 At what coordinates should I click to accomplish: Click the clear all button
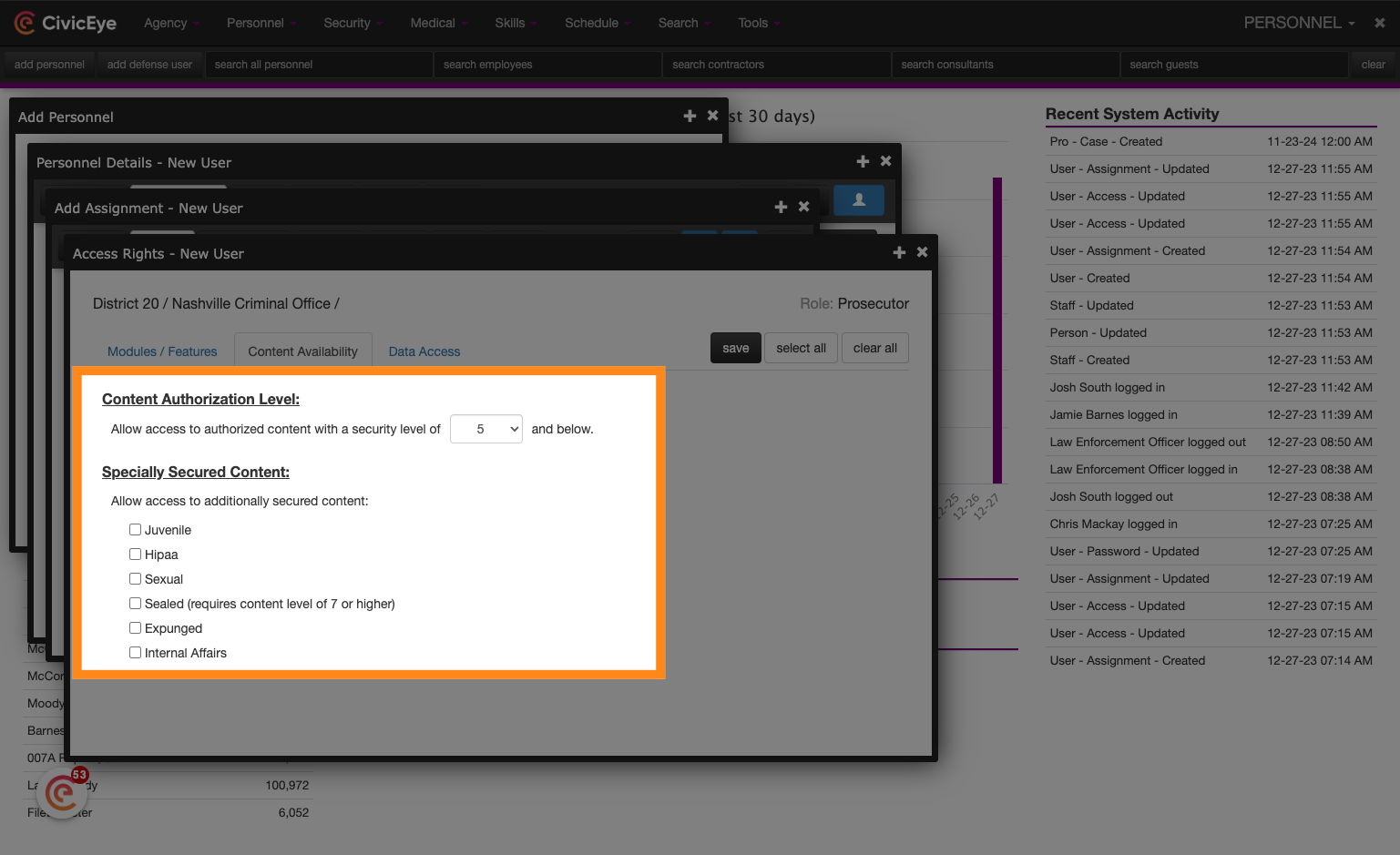[x=875, y=348]
